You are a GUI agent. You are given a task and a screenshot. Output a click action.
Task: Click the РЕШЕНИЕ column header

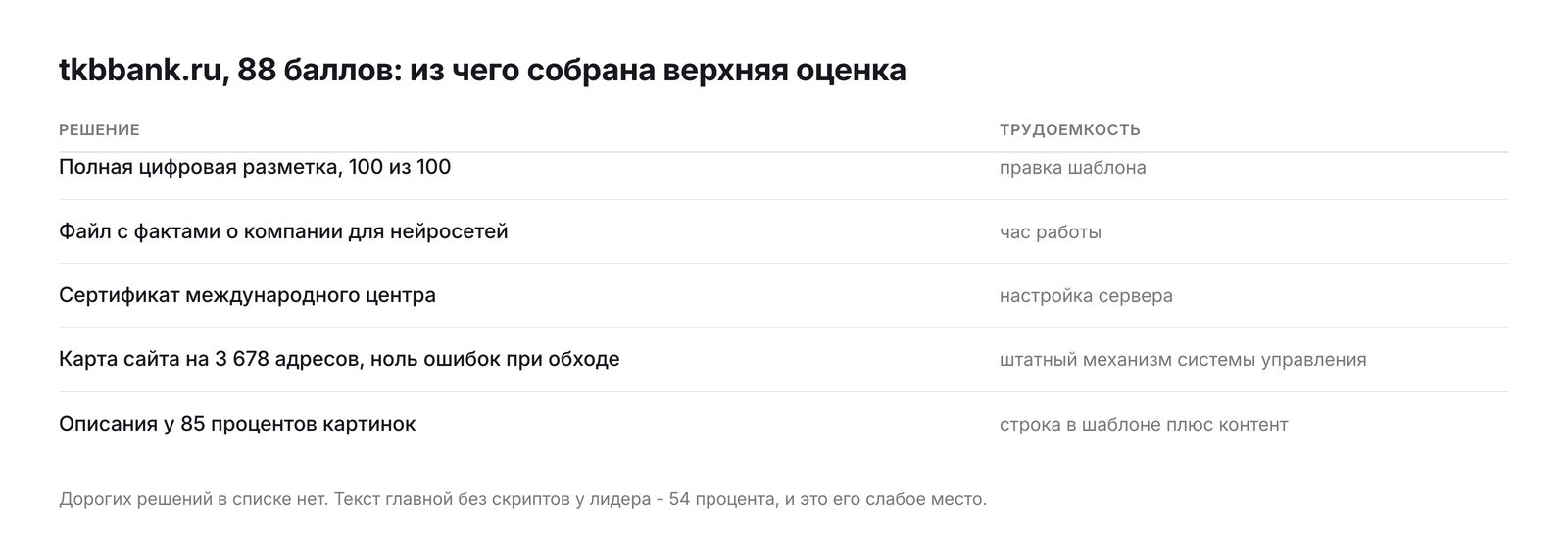[99, 129]
